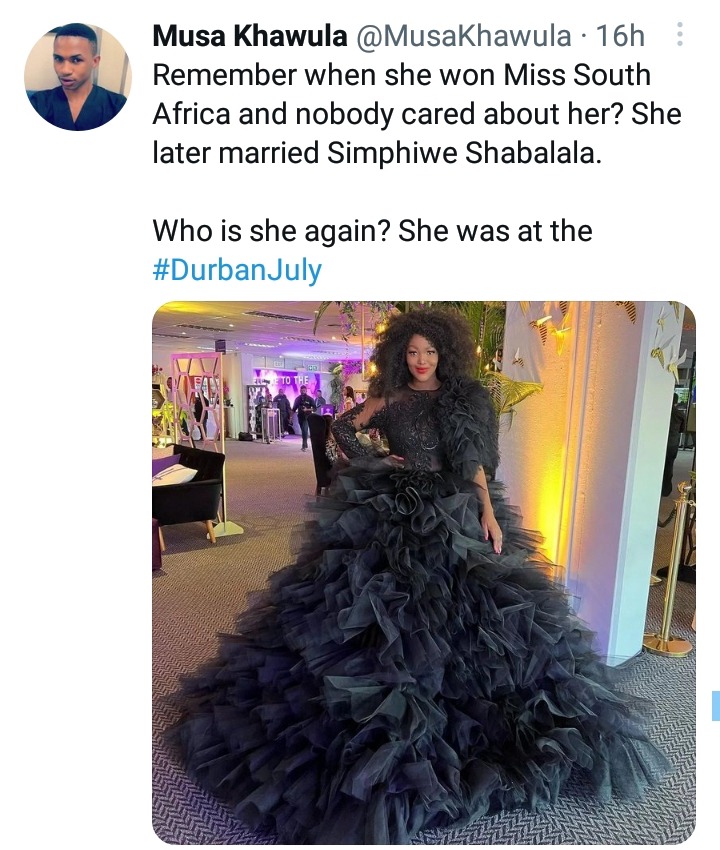Click the words 'Miss South' in the tweet
This screenshot has width=720, height=850.
point(577,75)
